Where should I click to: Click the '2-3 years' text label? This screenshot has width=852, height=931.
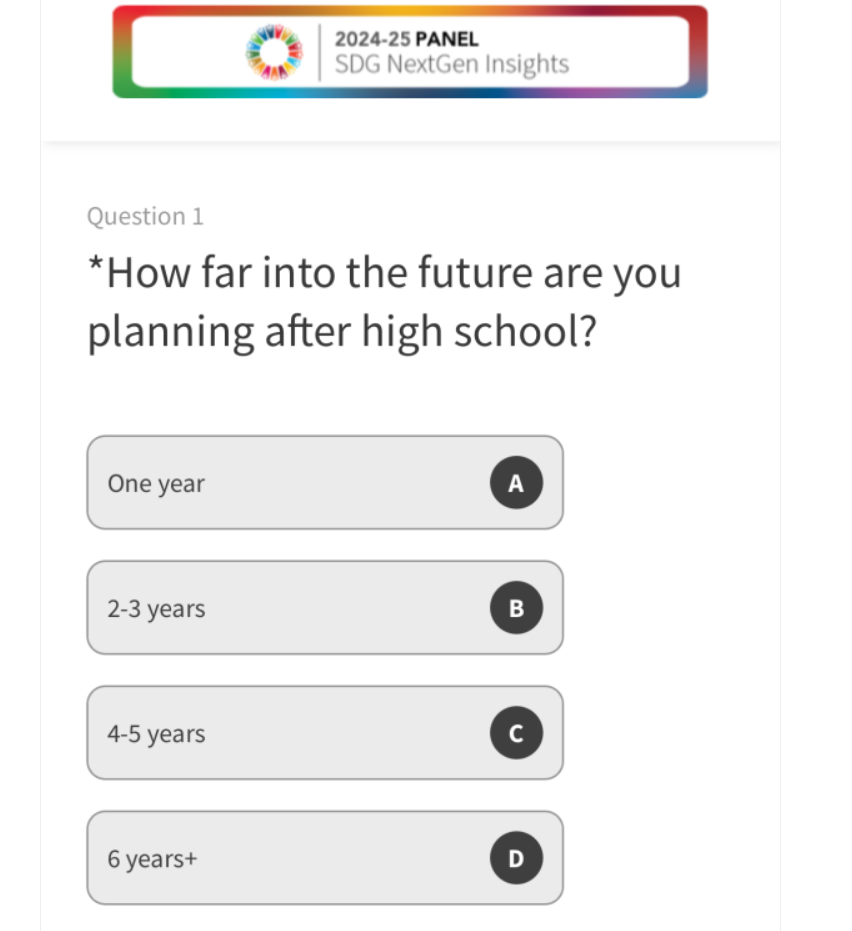156,608
